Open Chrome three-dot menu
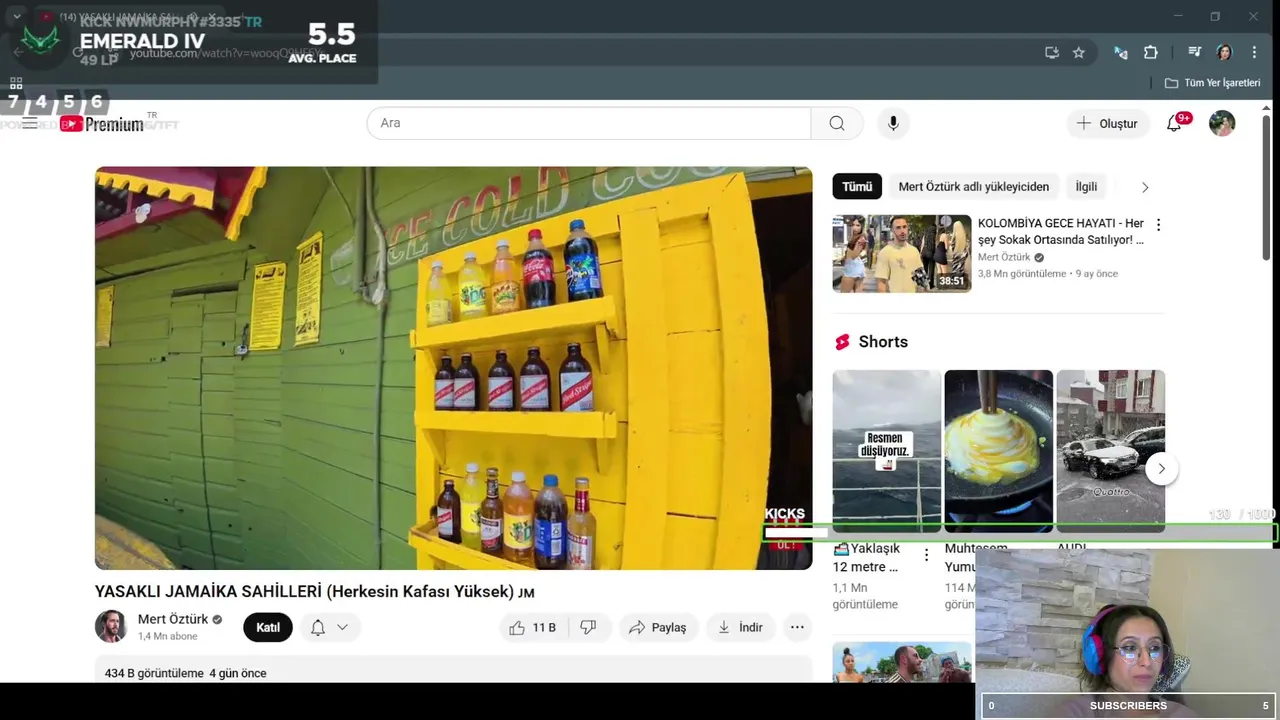This screenshot has width=1280, height=720. pos(1255,52)
